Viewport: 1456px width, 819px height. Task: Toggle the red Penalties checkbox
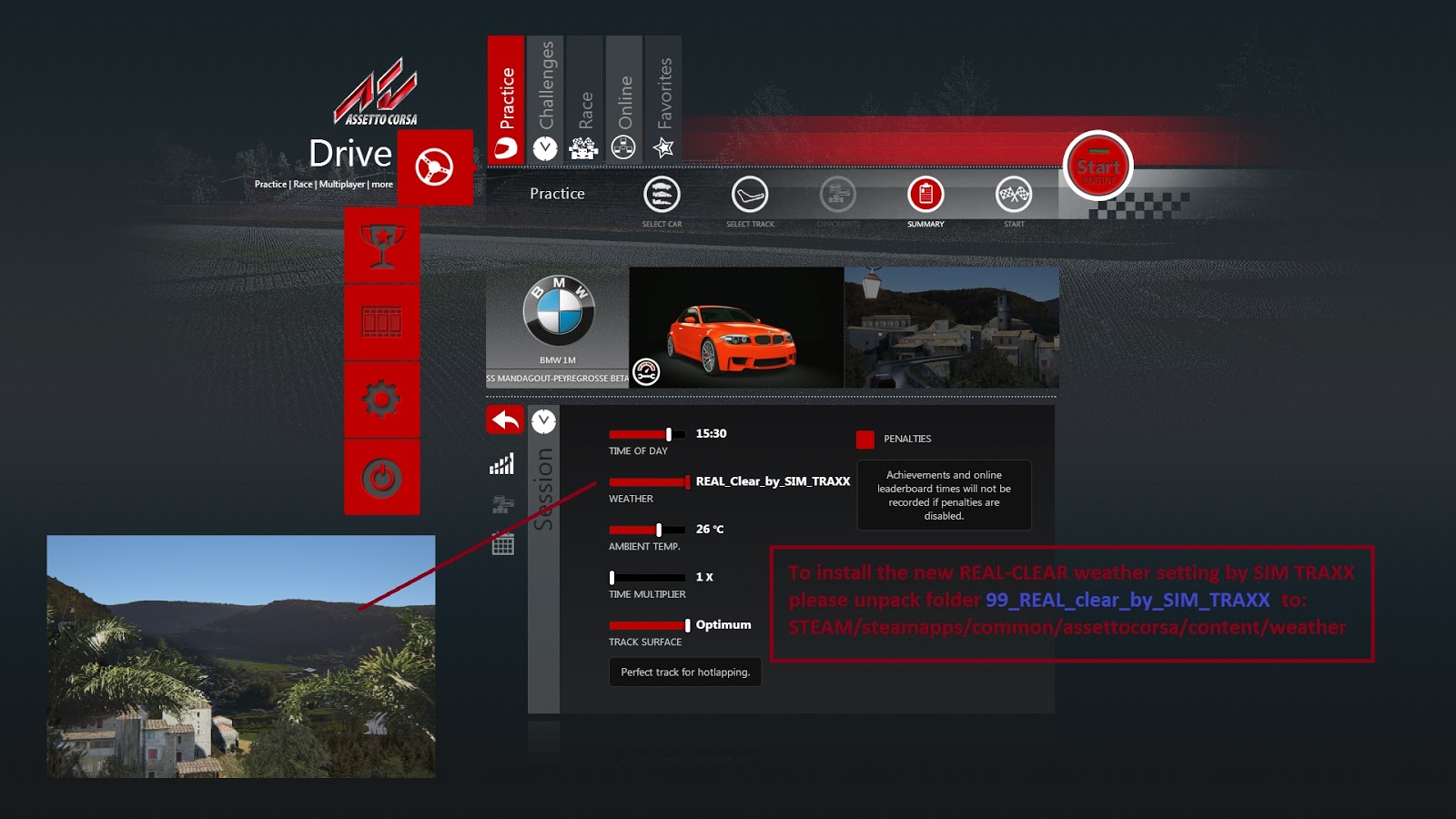point(865,440)
